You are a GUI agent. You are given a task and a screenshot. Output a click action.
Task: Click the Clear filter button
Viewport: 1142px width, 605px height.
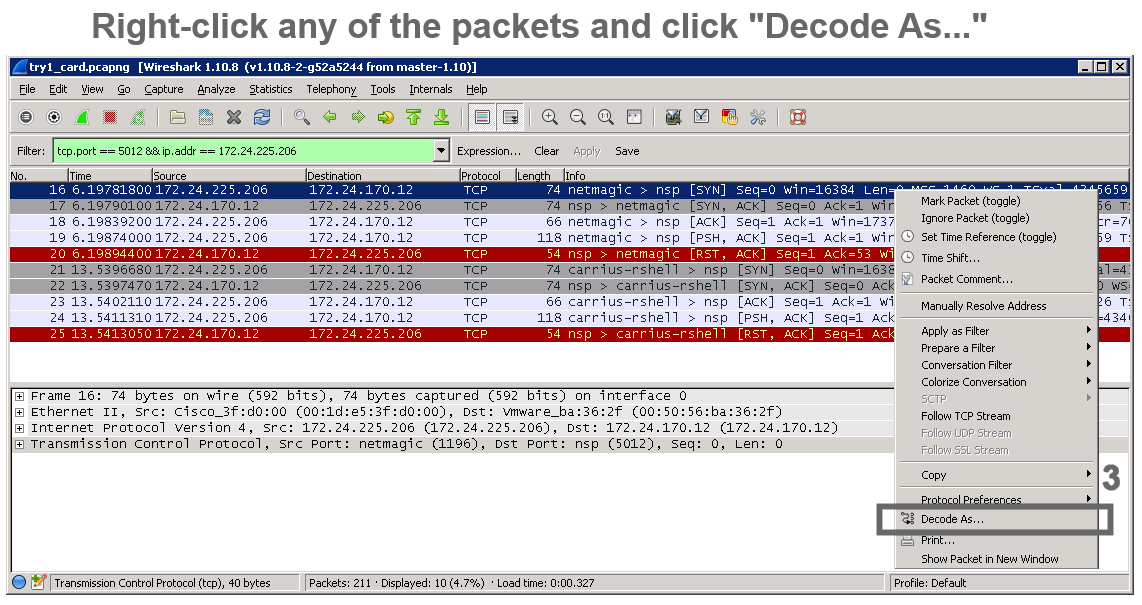pyautogui.click(x=546, y=151)
